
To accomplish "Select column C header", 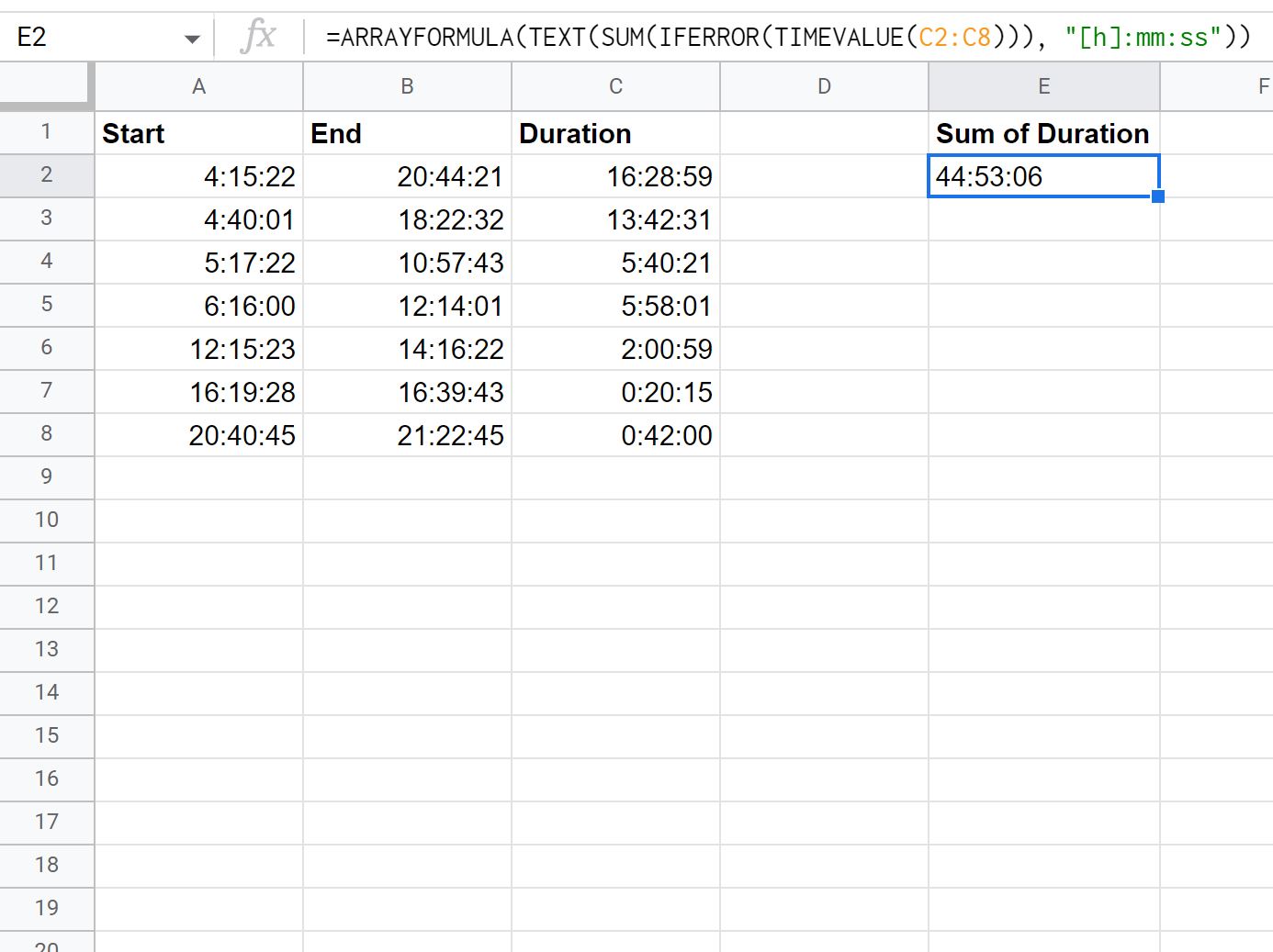I will click(x=615, y=85).
